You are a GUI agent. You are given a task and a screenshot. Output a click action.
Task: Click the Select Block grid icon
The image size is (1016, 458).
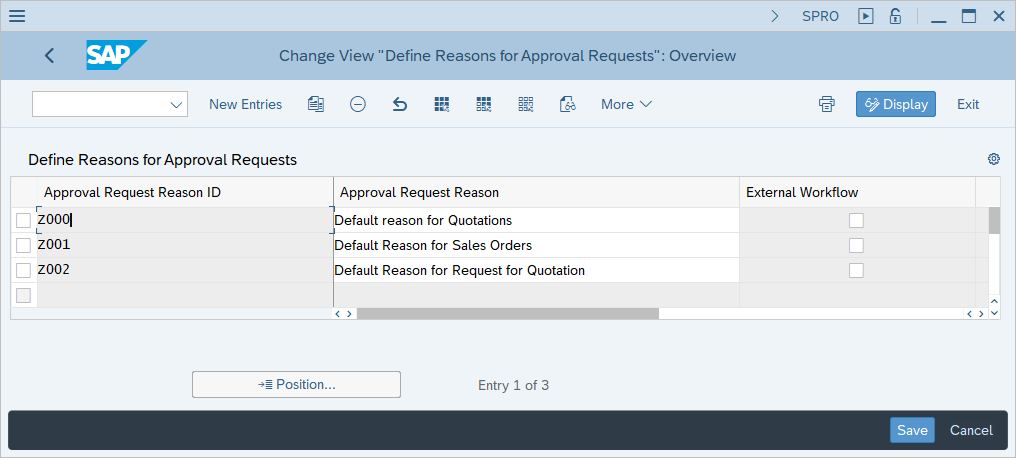[x=484, y=104]
